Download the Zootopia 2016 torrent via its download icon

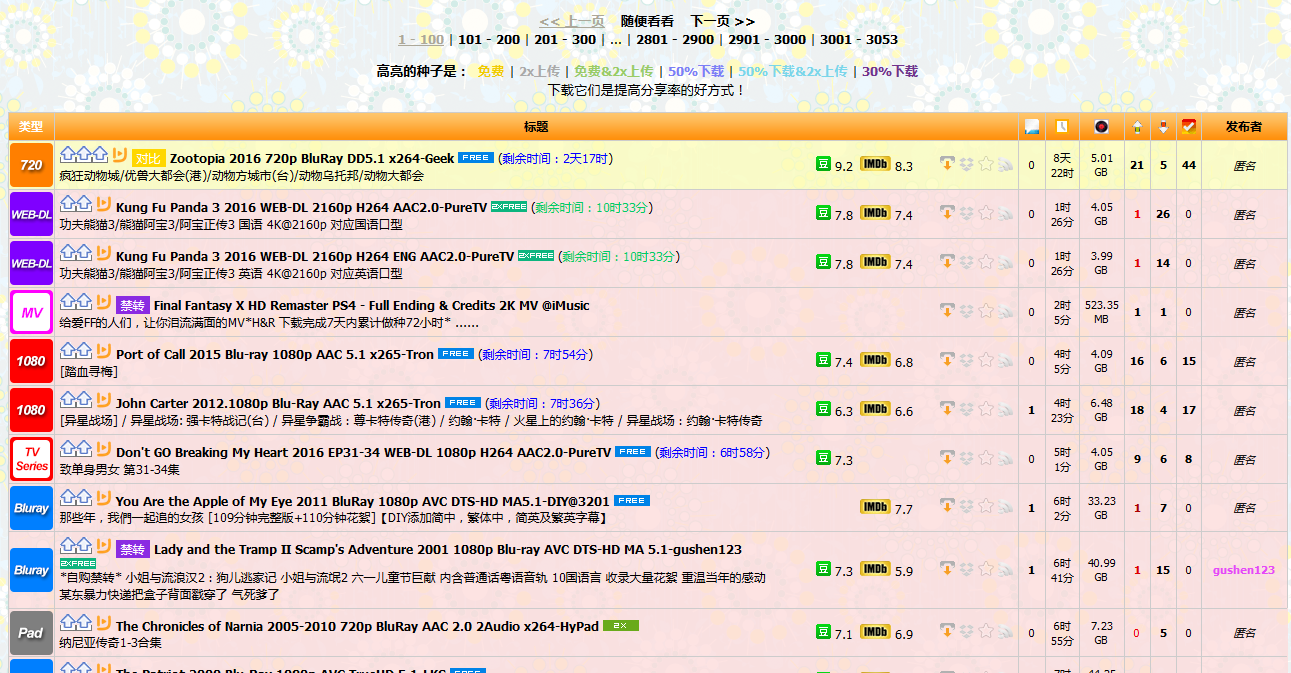pos(947,164)
